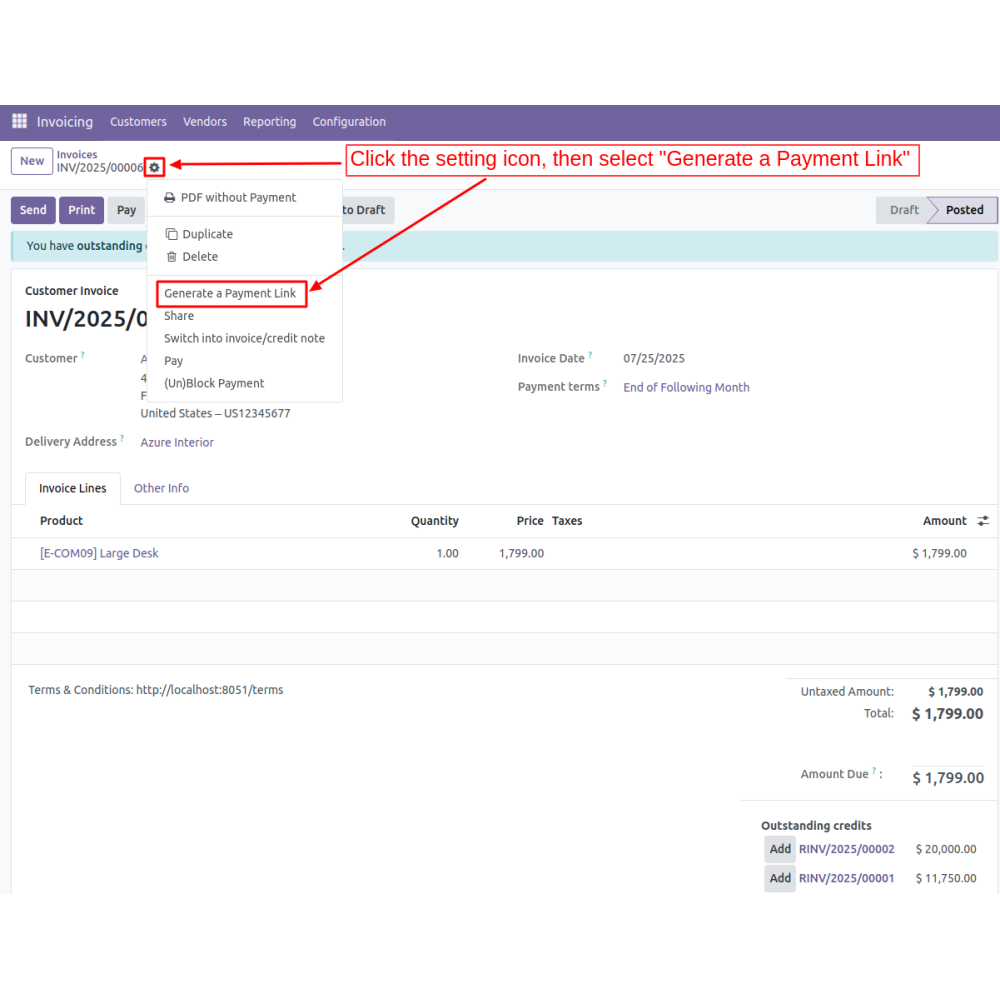Select Generate a Payment Link menu entry

point(230,293)
